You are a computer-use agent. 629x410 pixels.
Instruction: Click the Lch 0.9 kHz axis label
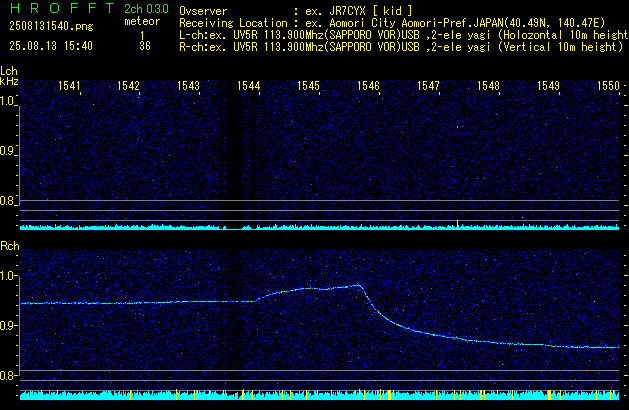click(8, 151)
